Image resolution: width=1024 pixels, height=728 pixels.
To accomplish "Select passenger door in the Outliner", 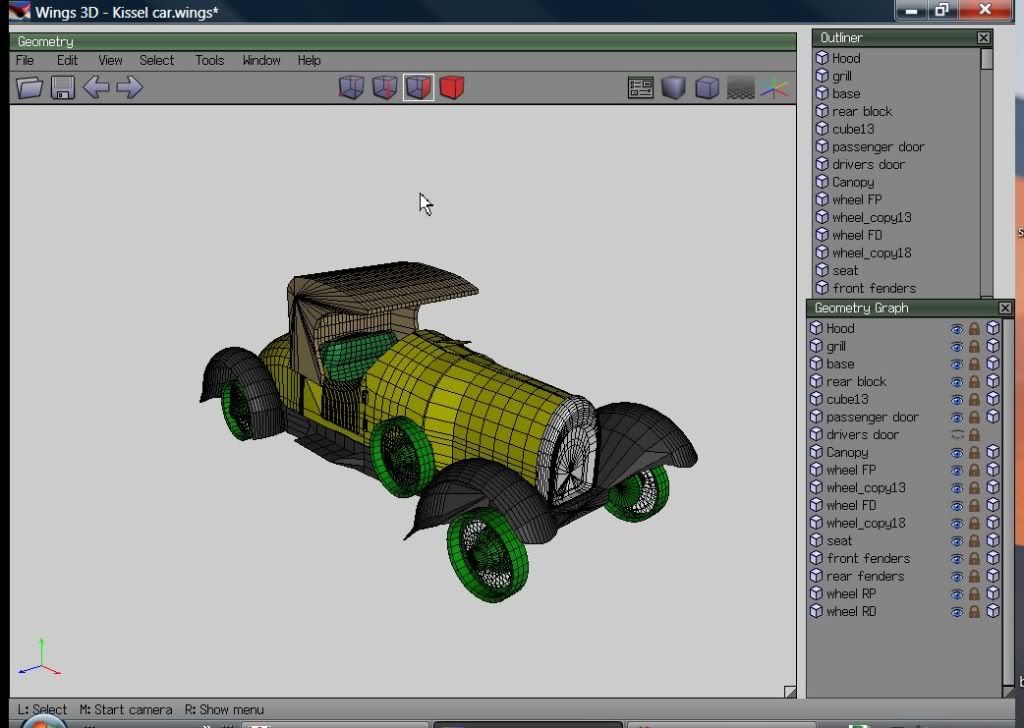I will 877,147.
